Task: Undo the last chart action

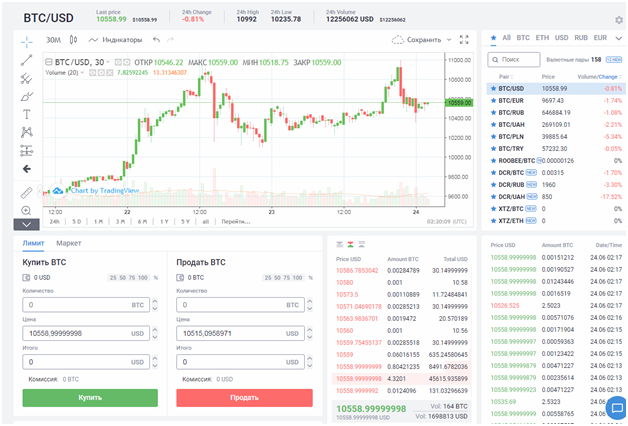Action: pos(156,39)
